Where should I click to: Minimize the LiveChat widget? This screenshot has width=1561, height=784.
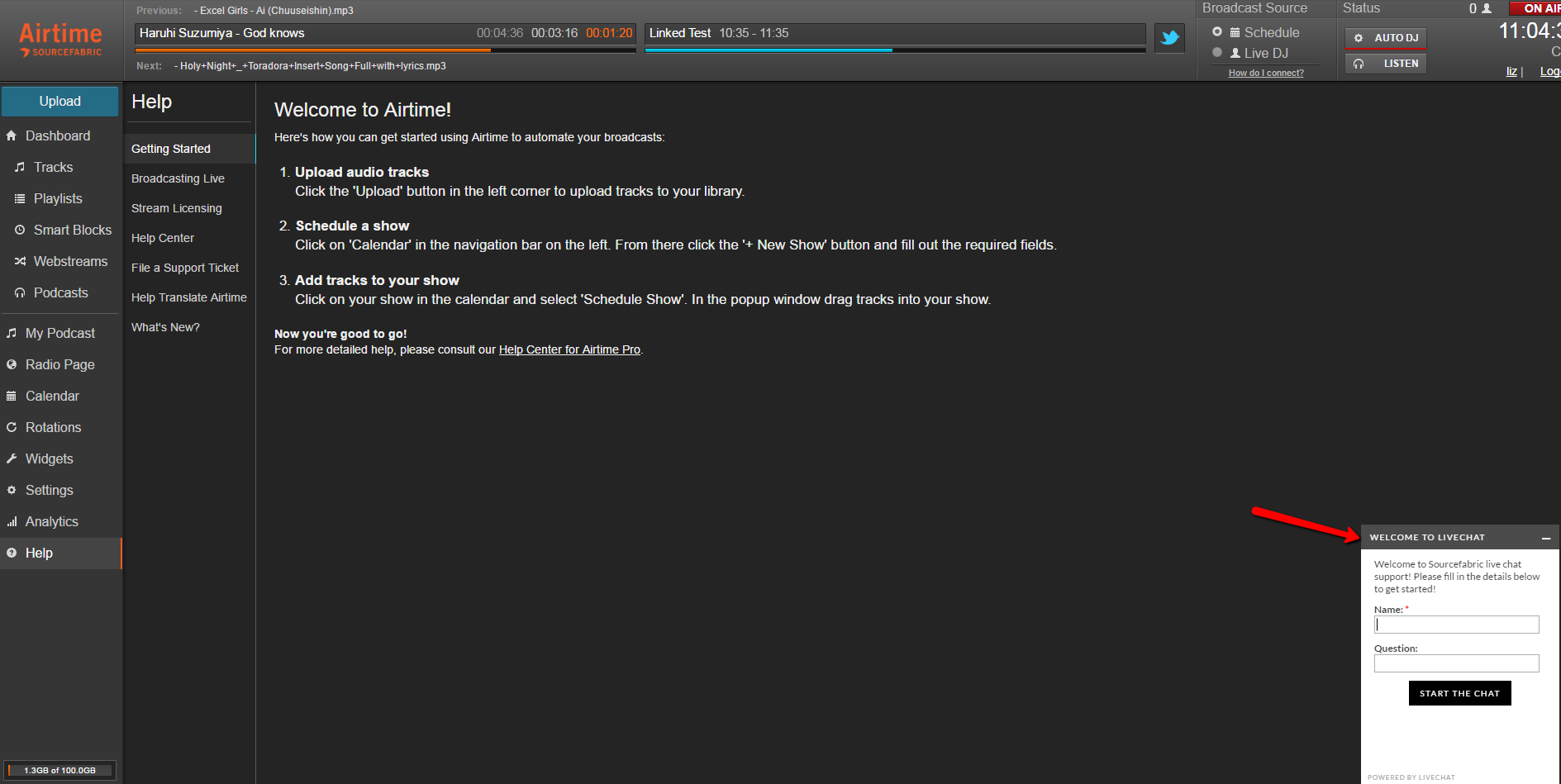pyautogui.click(x=1545, y=538)
